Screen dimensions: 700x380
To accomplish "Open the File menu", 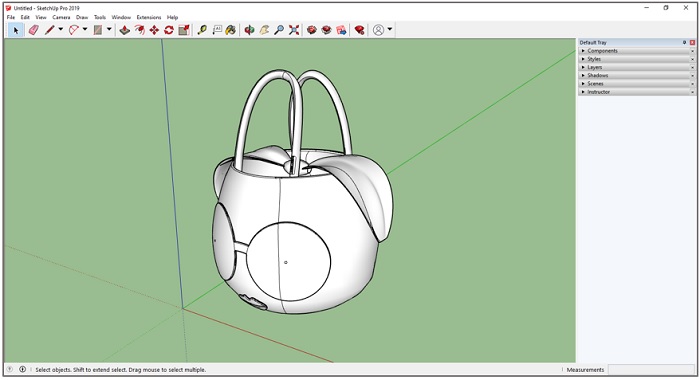I will [11, 17].
